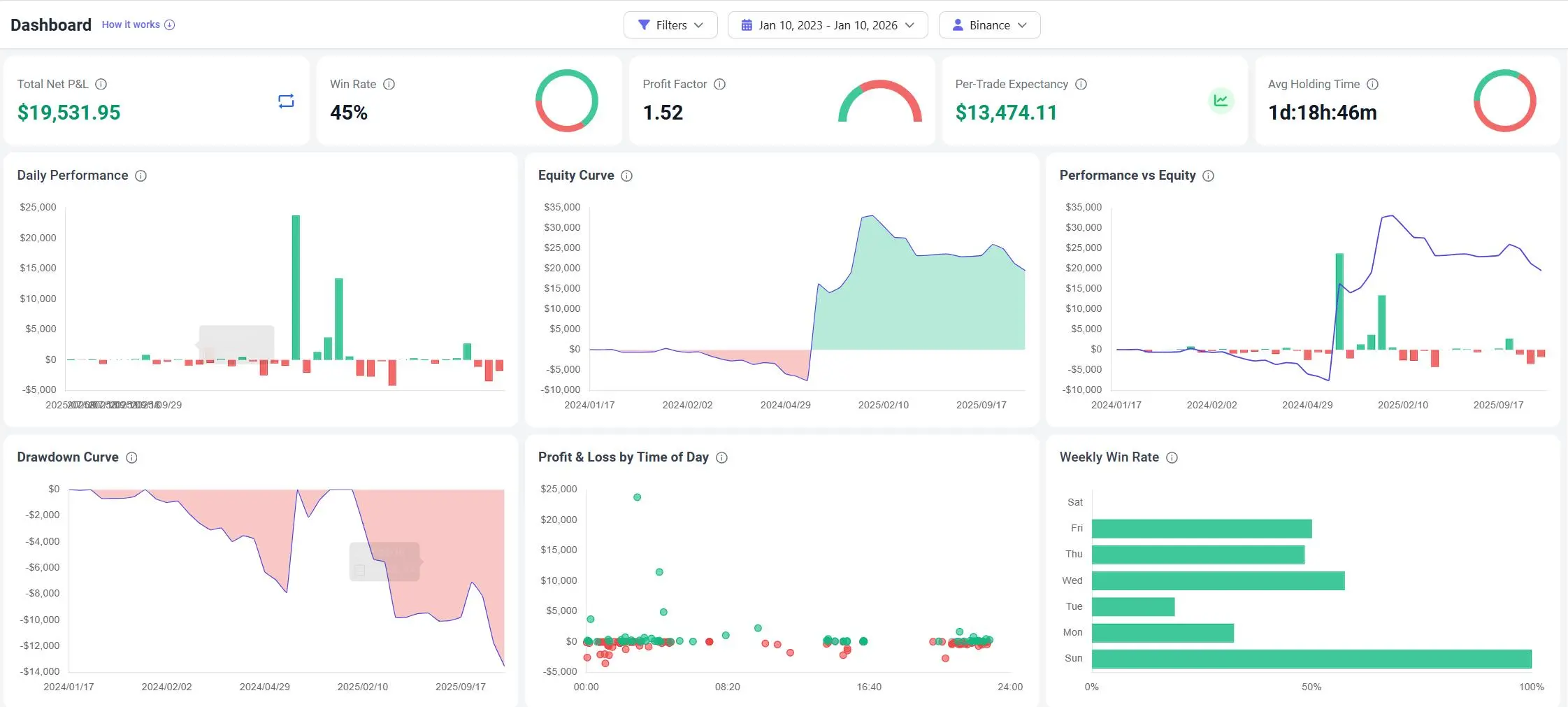Click the Win Rate donut gauge
This screenshot has height=707, width=1568.
567,100
